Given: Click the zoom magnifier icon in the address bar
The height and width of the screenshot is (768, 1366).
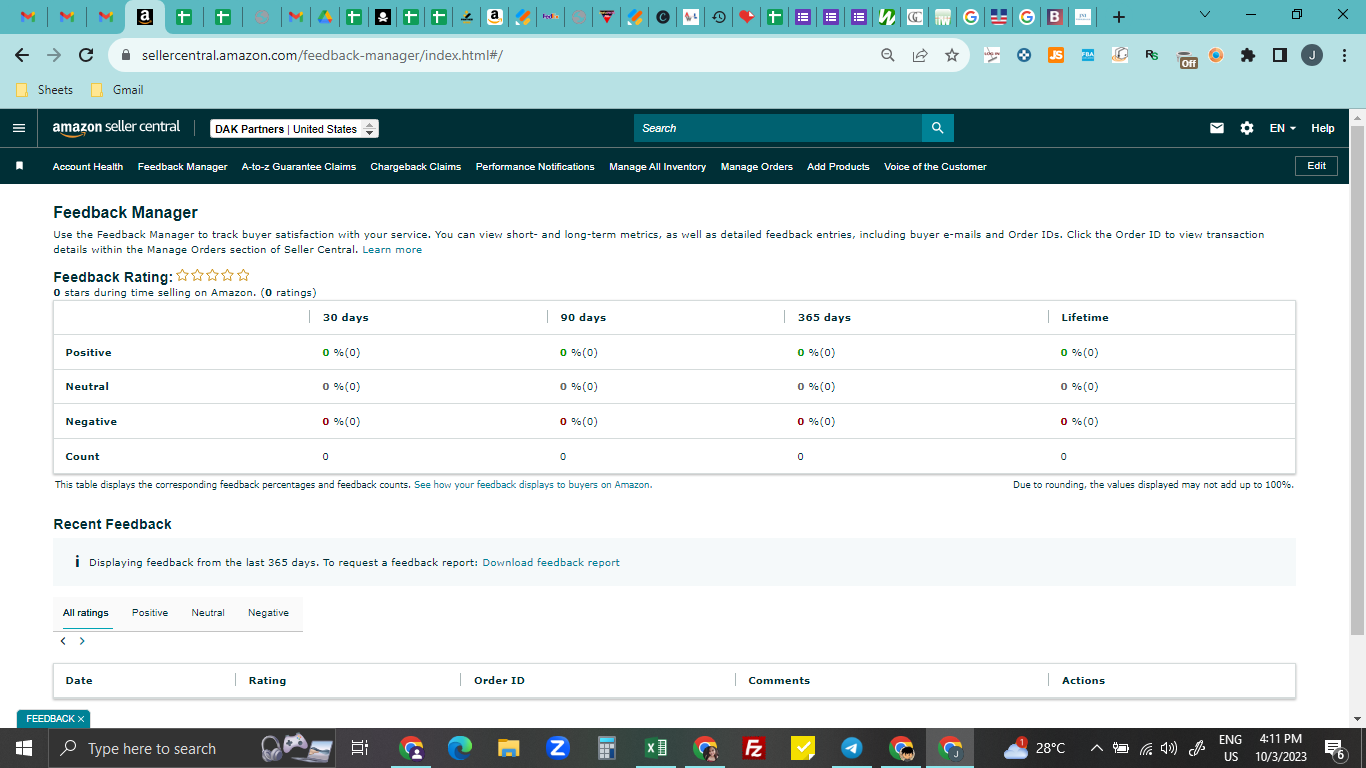Looking at the screenshot, I should click(887, 55).
